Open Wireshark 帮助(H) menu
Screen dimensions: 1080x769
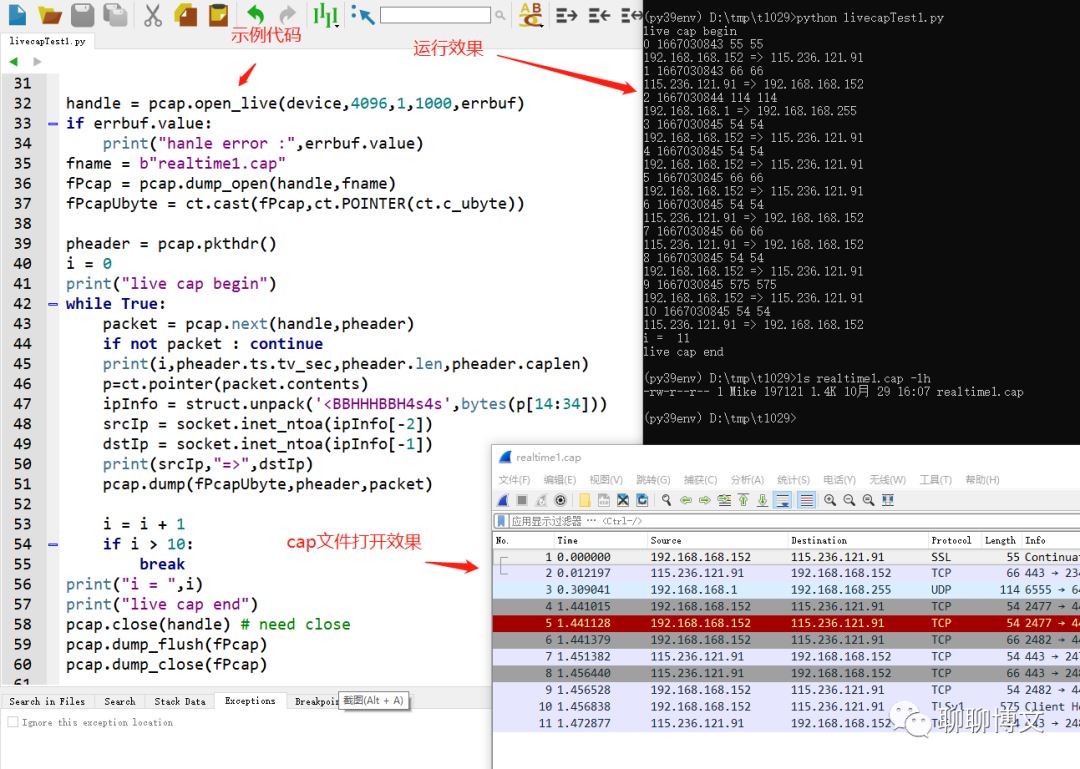pos(982,480)
